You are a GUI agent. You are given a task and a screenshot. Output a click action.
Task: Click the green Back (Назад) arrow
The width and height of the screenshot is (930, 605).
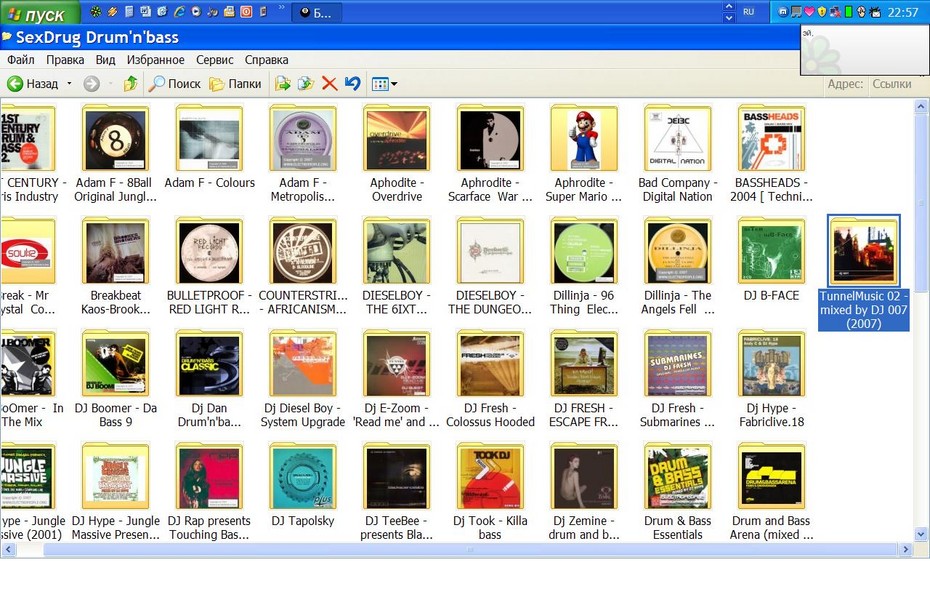click(33, 84)
